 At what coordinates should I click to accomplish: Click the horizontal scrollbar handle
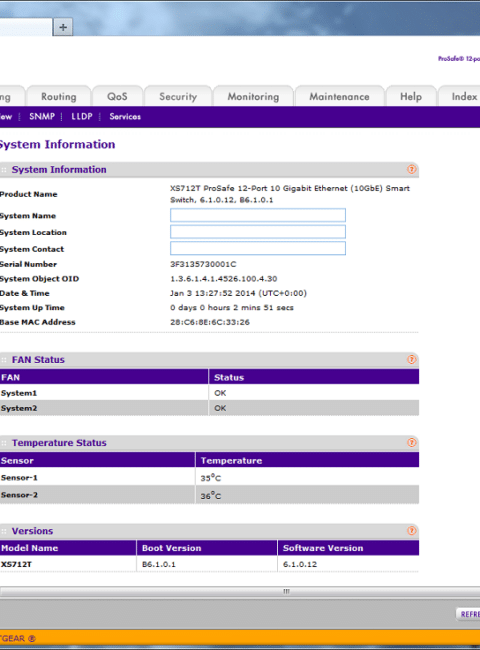click(x=286, y=592)
